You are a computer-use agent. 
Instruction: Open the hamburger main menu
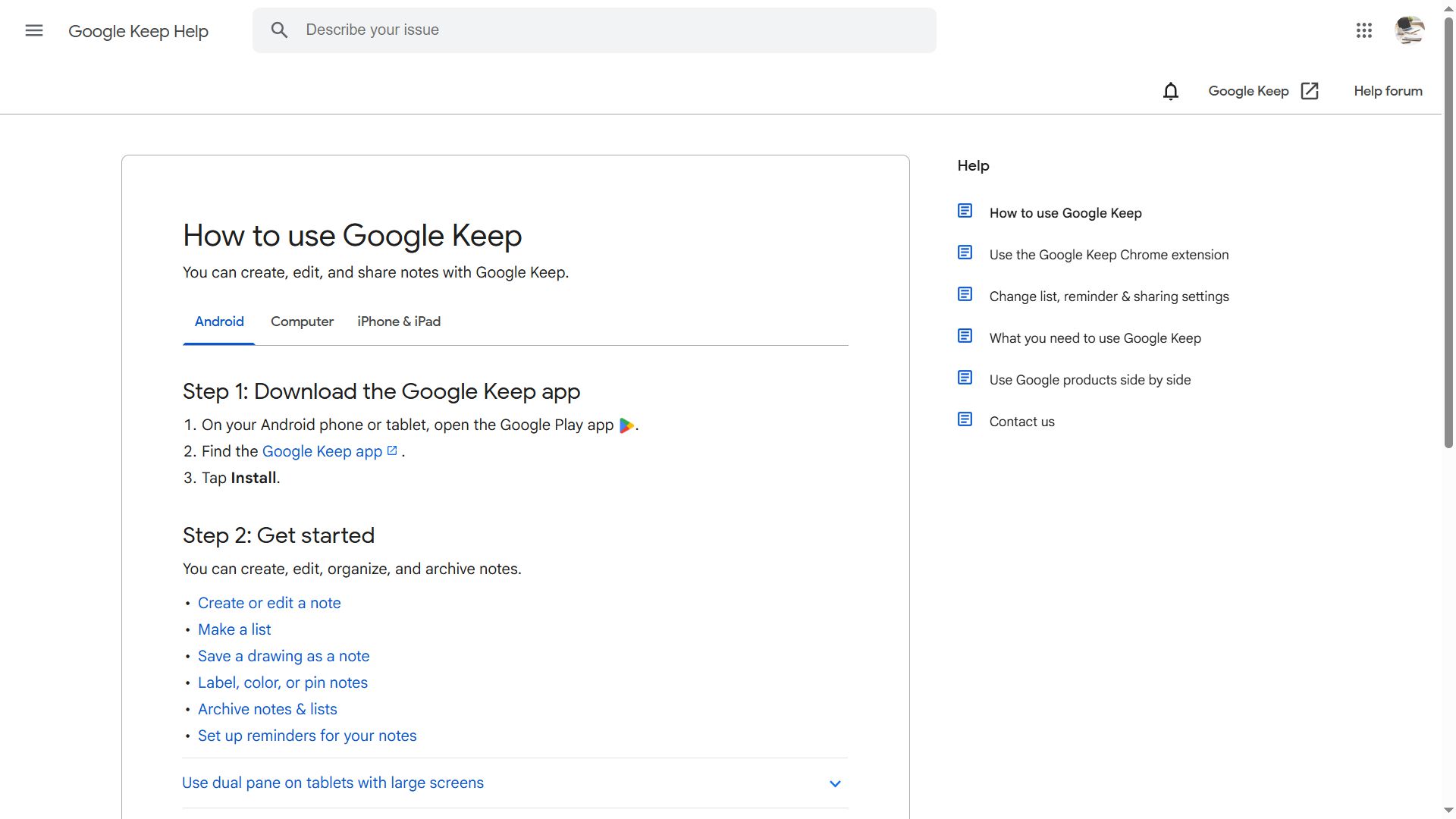tap(34, 30)
